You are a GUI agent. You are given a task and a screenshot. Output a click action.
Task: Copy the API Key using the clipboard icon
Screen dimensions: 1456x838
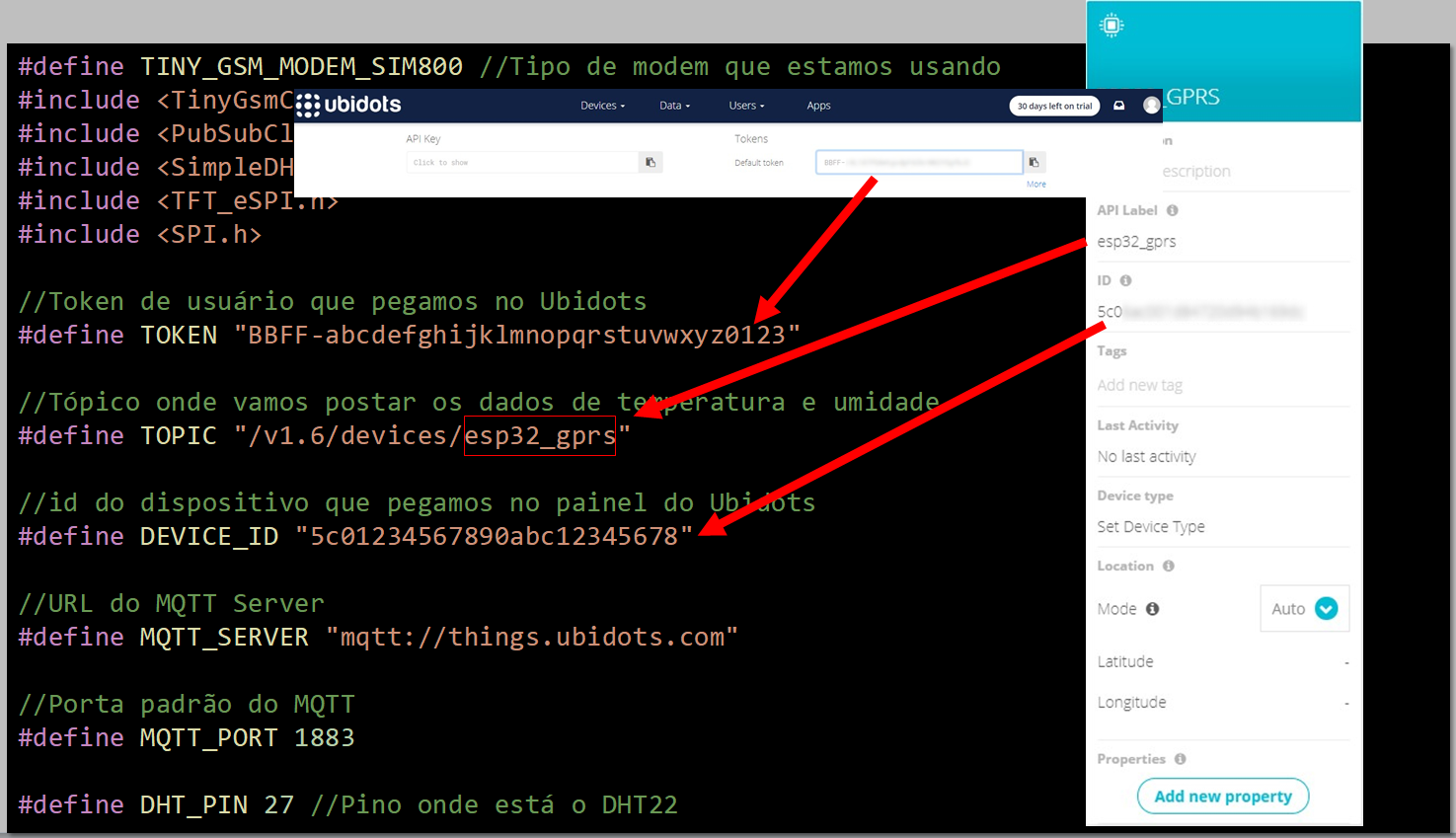point(651,162)
